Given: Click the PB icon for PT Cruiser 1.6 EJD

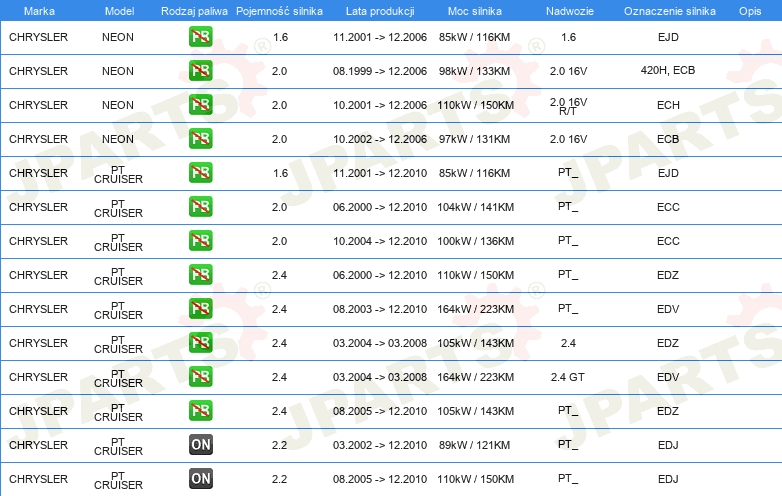Looking at the screenshot, I should point(200,173).
